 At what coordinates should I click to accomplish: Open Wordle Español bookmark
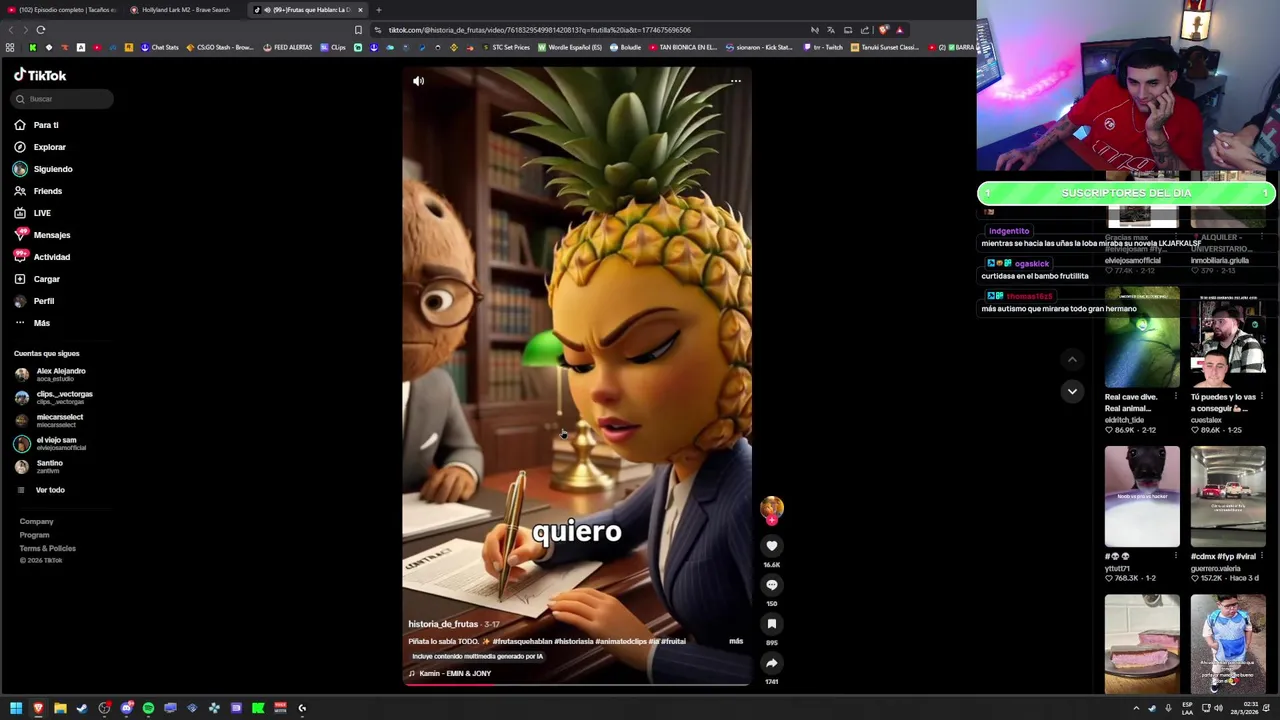point(570,47)
